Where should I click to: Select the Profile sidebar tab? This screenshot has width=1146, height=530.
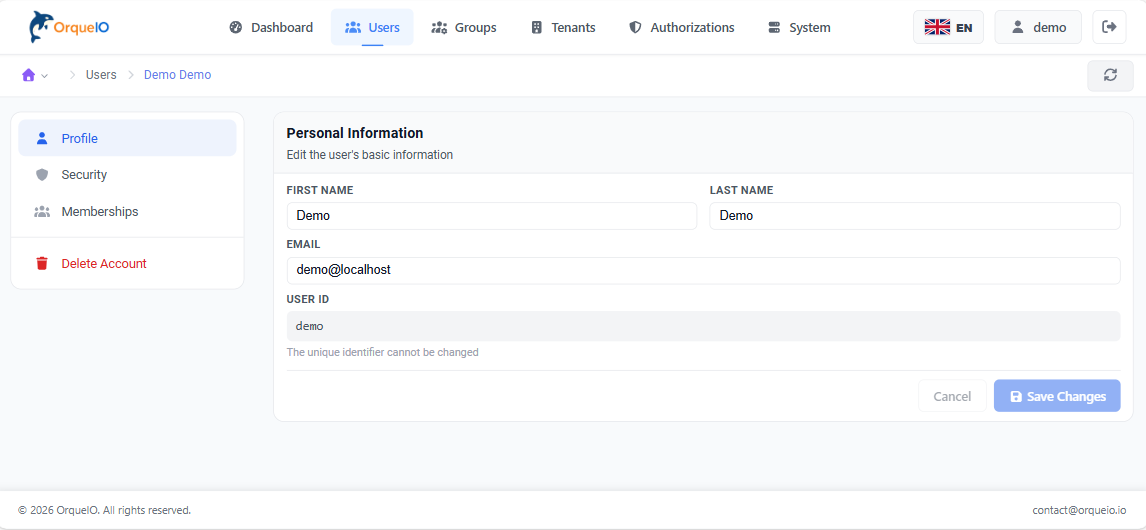[x=127, y=138]
